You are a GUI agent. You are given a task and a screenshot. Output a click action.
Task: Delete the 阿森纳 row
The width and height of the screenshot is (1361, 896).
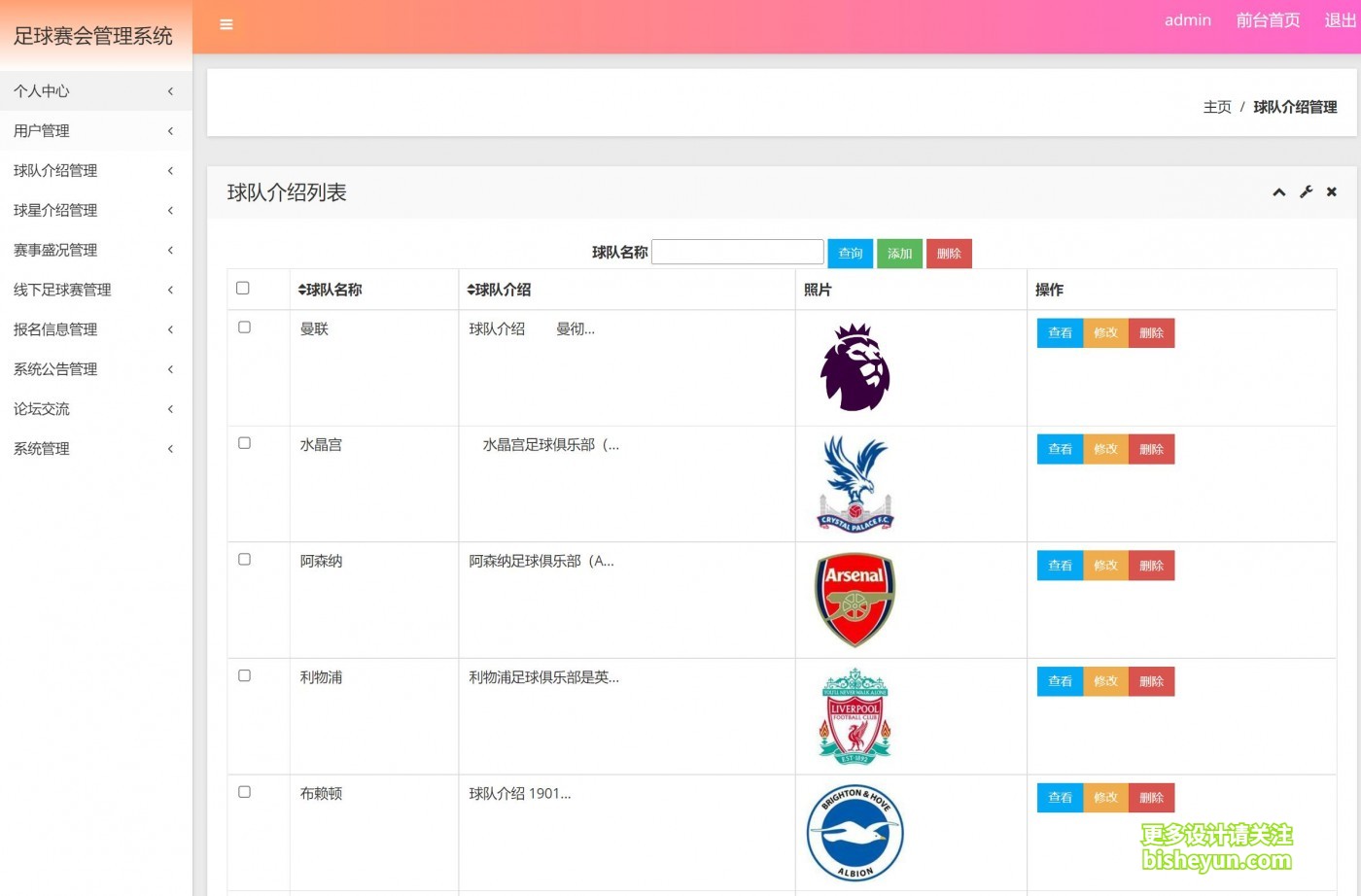pyautogui.click(x=1151, y=565)
